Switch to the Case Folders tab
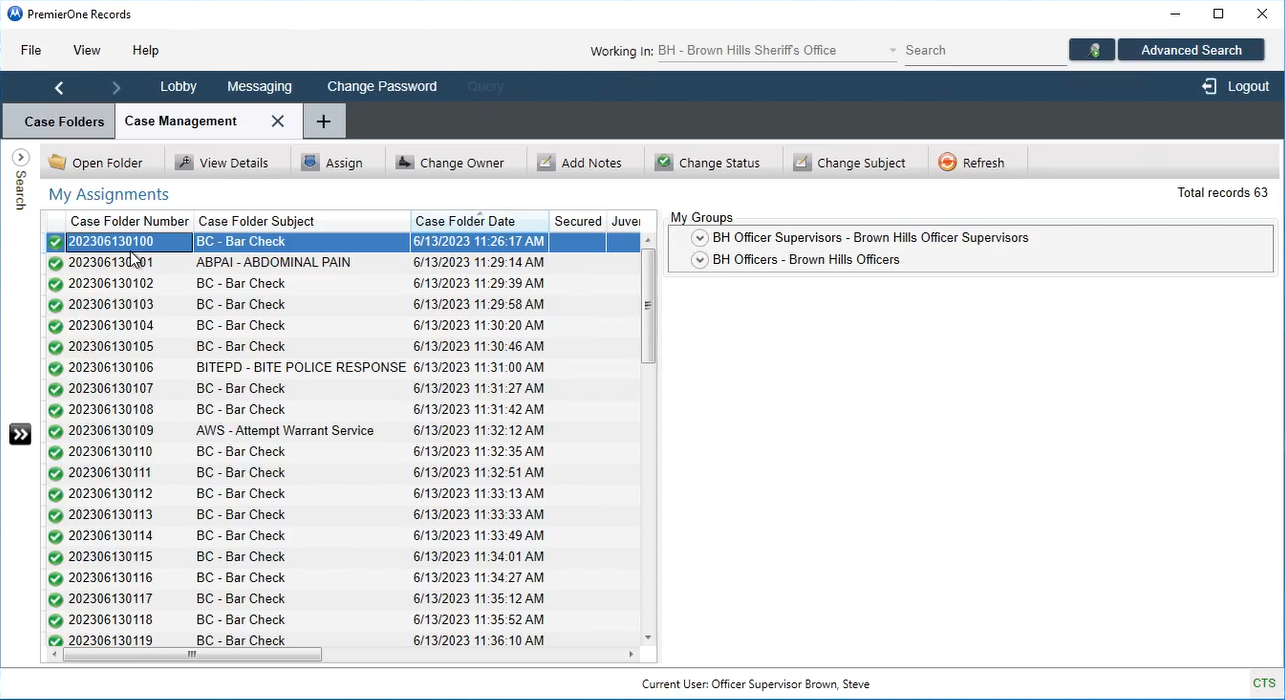This screenshot has width=1285, height=700. (64, 121)
